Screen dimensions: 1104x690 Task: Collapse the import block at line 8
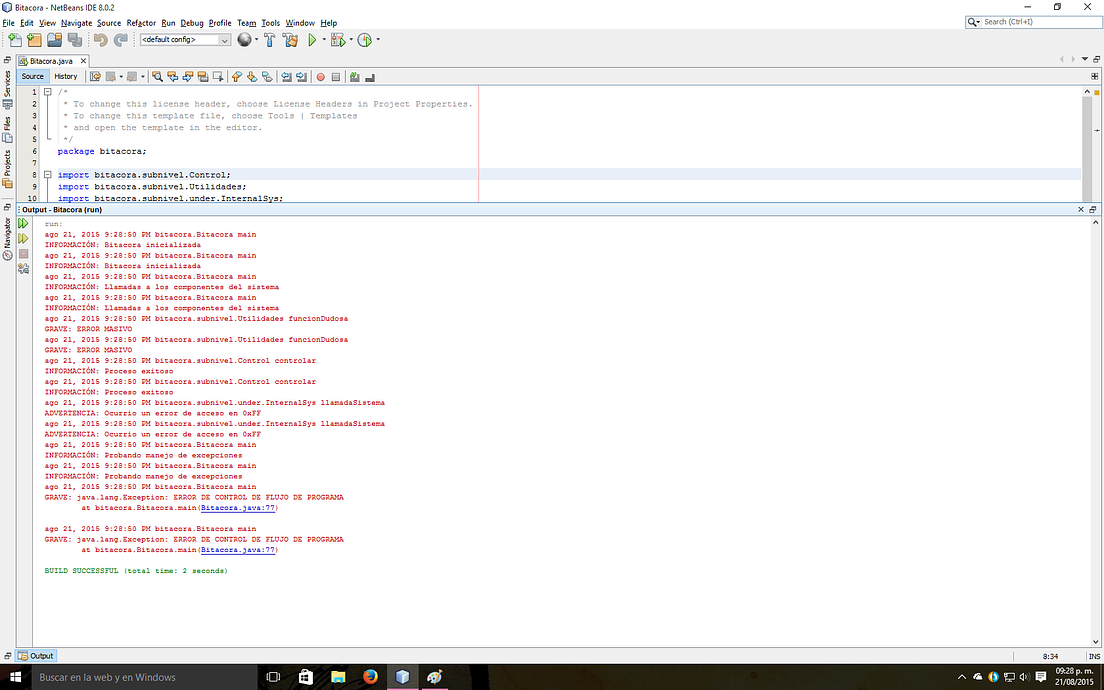[48, 174]
